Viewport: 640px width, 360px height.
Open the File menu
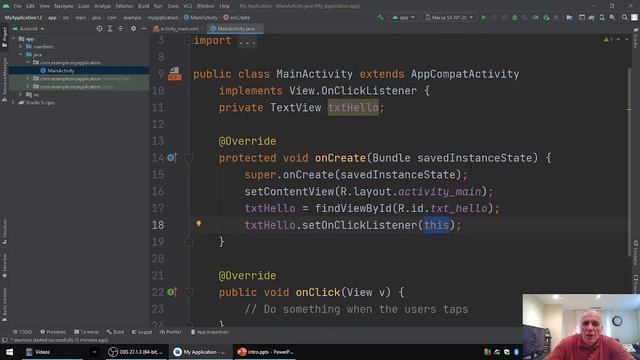pos(18,6)
